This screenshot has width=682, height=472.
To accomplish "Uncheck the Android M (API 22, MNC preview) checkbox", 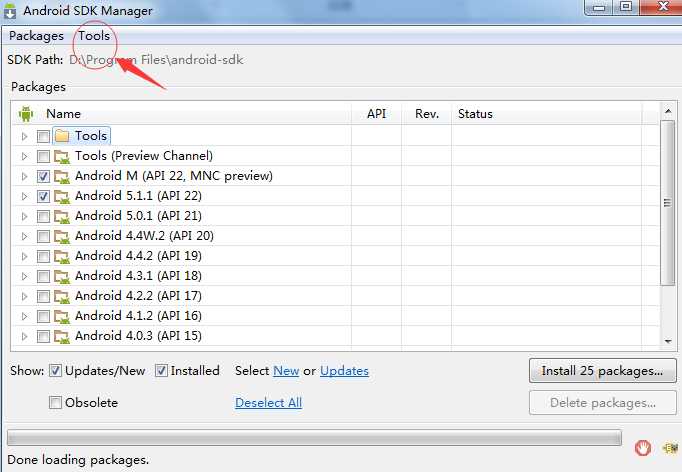I will 43,177.
